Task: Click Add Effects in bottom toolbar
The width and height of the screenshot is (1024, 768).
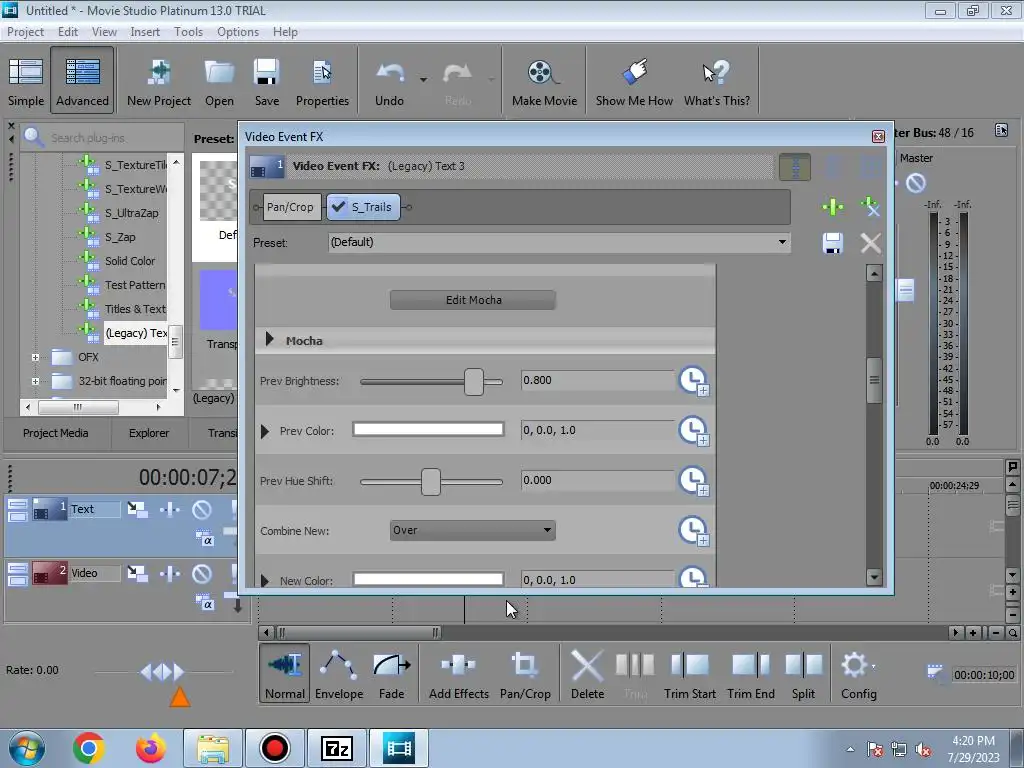Action: coord(458,674)
